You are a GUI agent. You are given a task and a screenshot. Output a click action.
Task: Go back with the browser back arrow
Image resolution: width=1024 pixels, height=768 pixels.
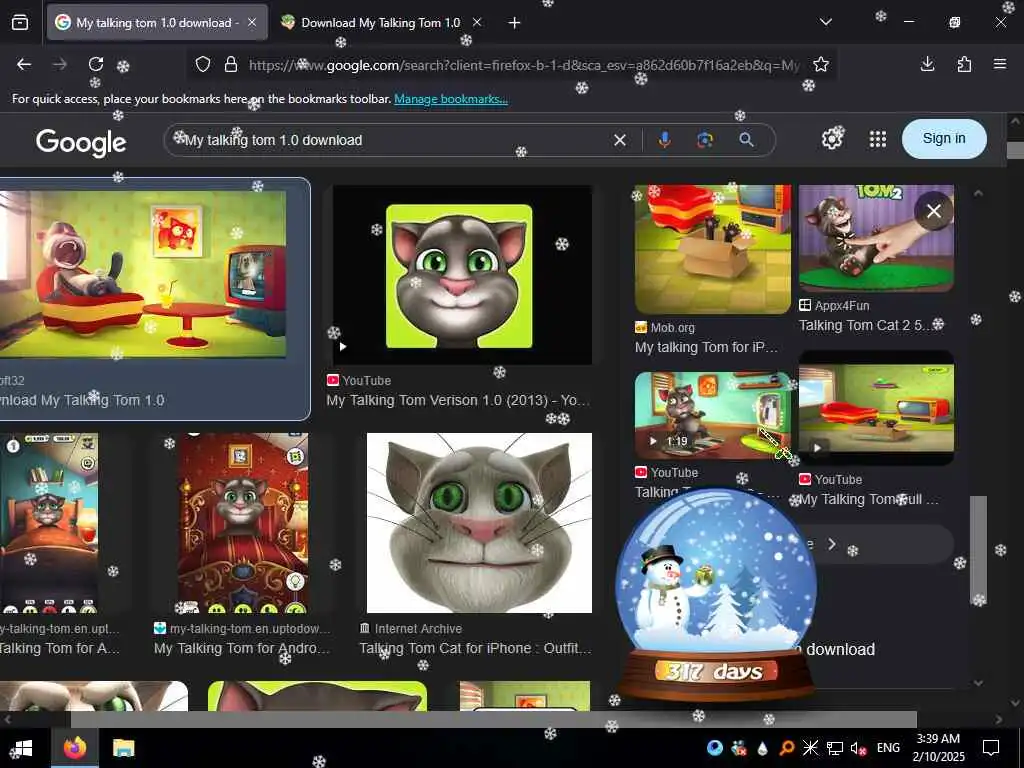24,64
